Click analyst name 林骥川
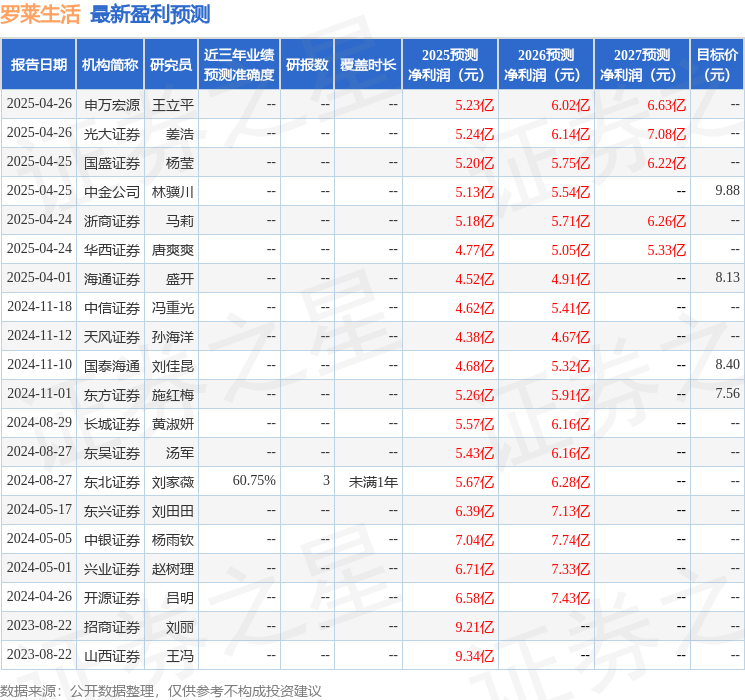This screenshot has width=745, height=700. click(x=173, y=192)
